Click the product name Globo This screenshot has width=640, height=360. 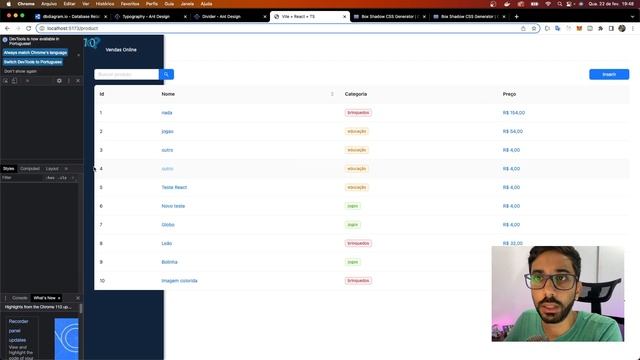pos(168,225)
